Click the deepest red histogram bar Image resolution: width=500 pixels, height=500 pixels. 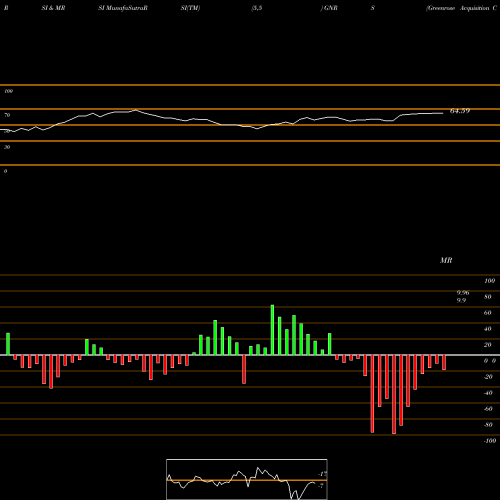pos(394,394)
